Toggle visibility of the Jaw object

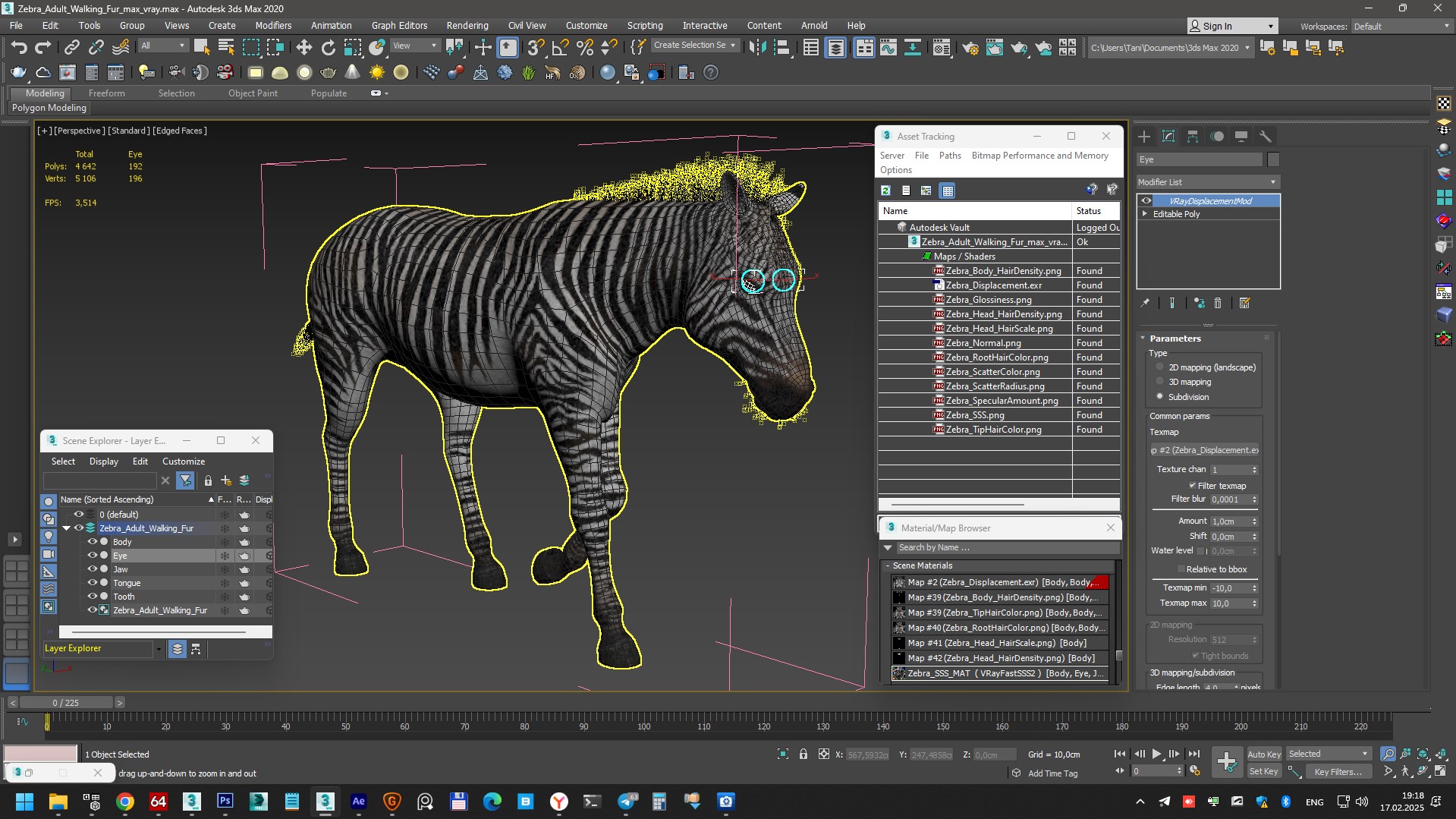tap(93, 569)
